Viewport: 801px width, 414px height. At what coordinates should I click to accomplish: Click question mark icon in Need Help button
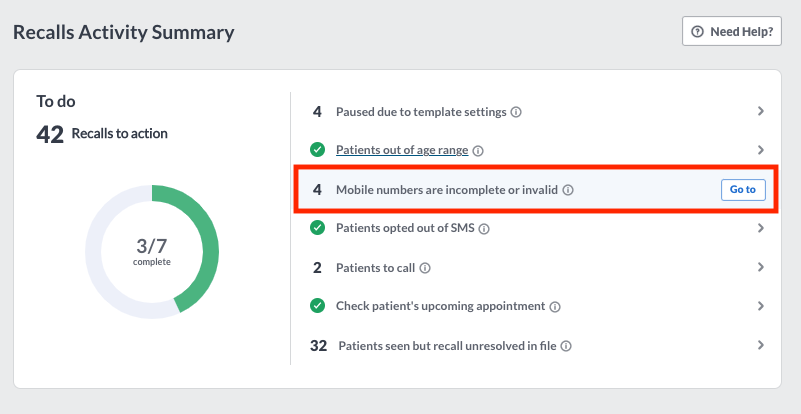click(697, 32)
